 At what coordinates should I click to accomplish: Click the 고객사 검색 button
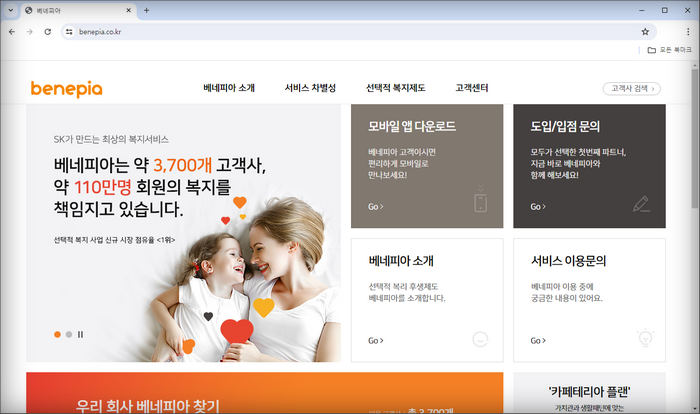click(632, 88)
